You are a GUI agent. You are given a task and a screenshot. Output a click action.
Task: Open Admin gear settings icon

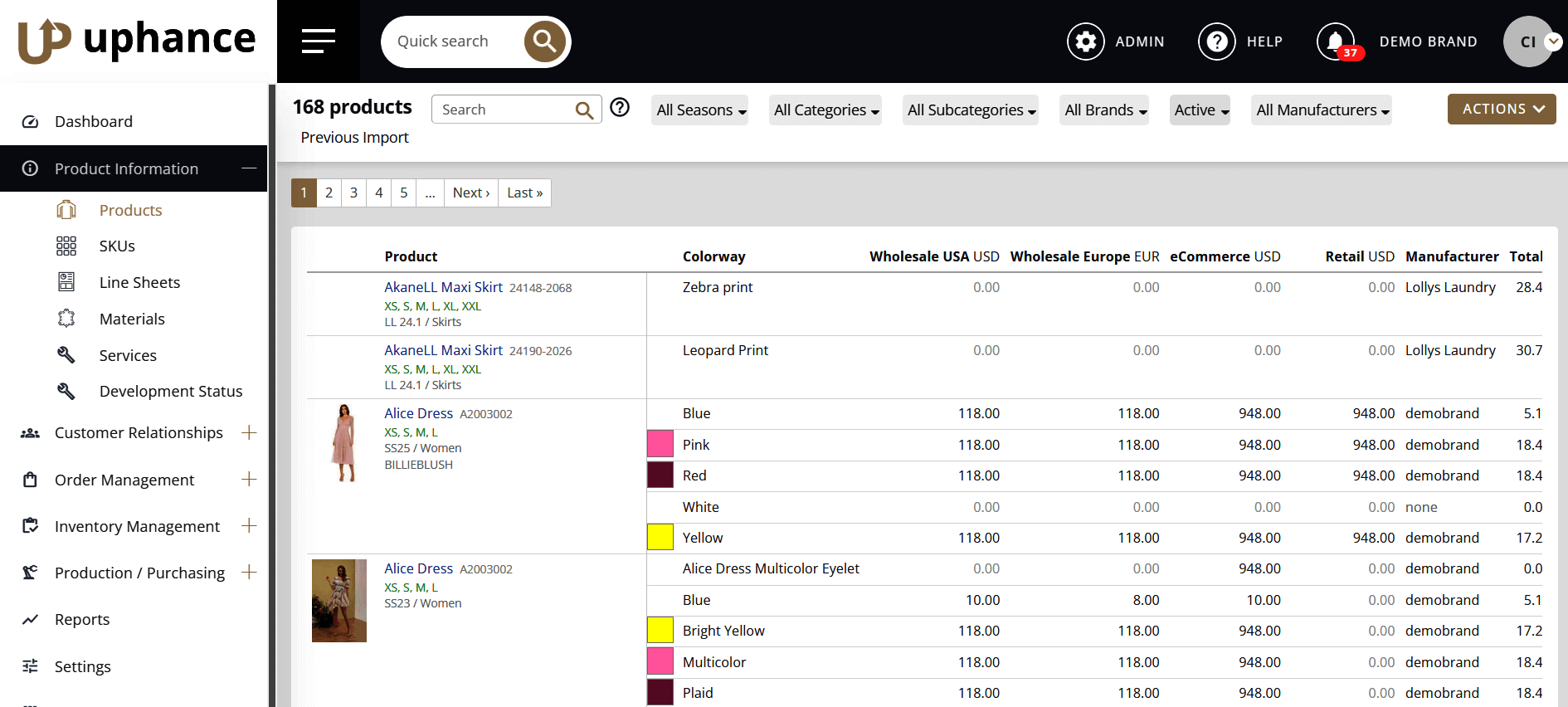pyautogui.click(x=1085, y=41)
